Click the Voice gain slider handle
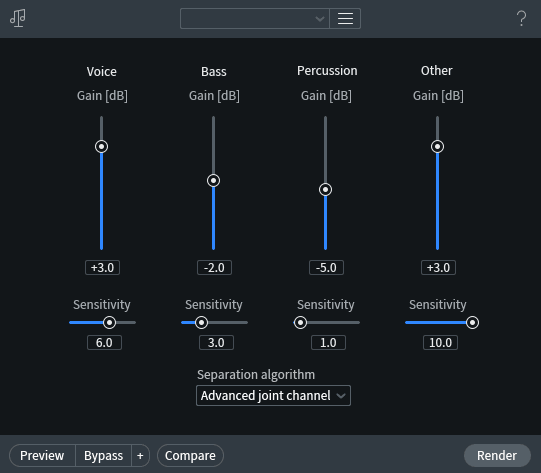This screenshot has width=541, height=473. pos(101,147)
